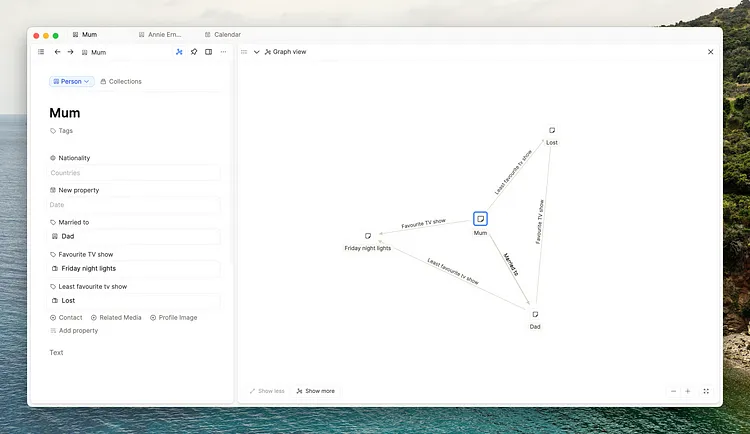Fit the graph to screen
Screen dimensions: 750x434
click(706, 391)
